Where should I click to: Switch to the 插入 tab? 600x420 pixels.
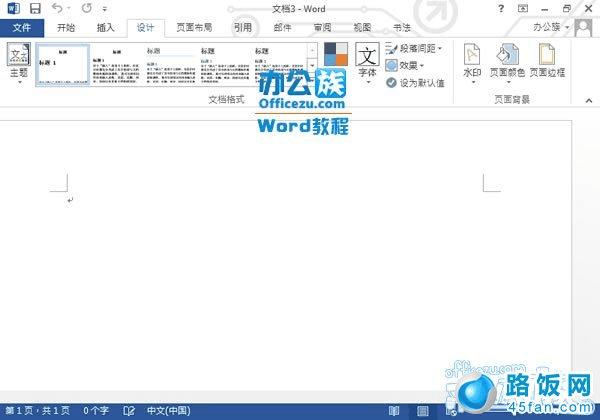coord(106,28)
